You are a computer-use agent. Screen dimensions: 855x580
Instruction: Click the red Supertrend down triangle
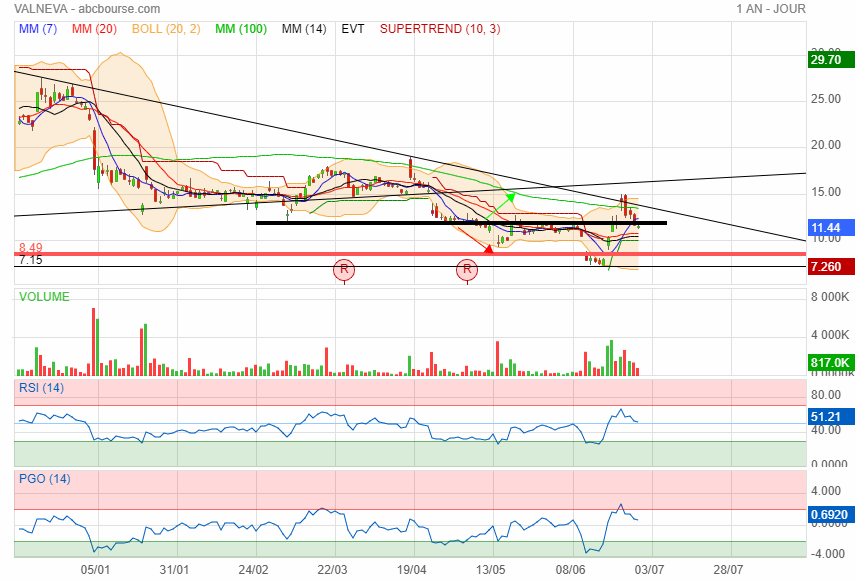[x=489, y=249]
